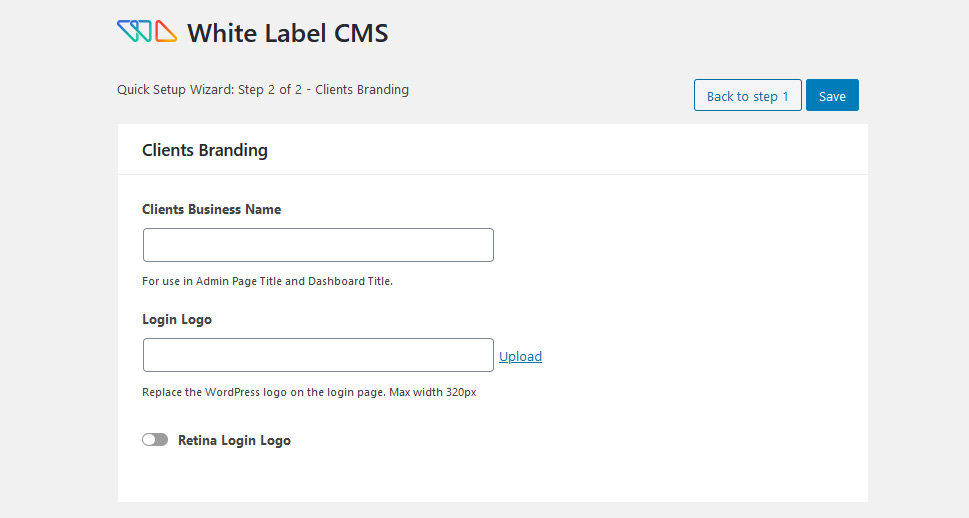This screenshot has height=518, width=969.
Task: Click the Login Logo field label
Action: 177,320
